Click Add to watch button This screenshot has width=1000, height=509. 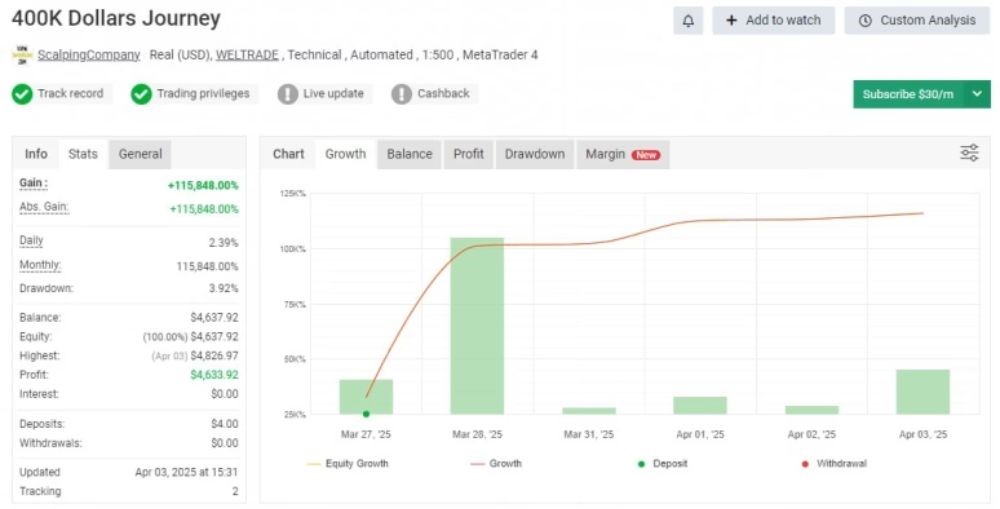click(x=774, y=20)
